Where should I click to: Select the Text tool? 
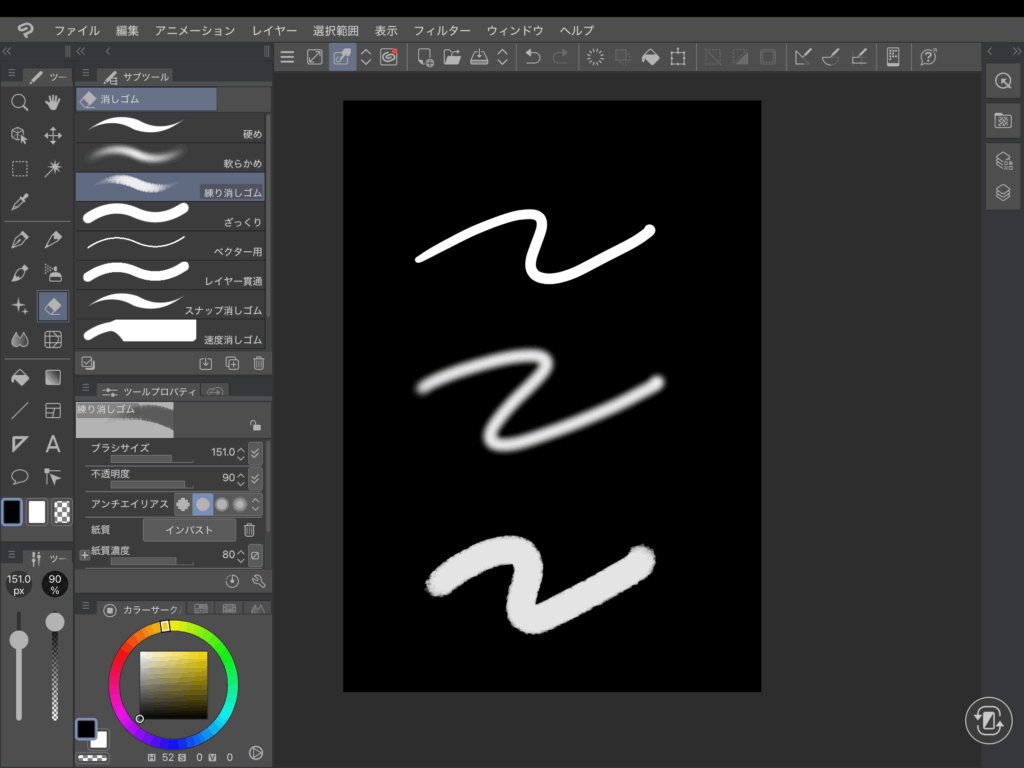coord(53,444)
